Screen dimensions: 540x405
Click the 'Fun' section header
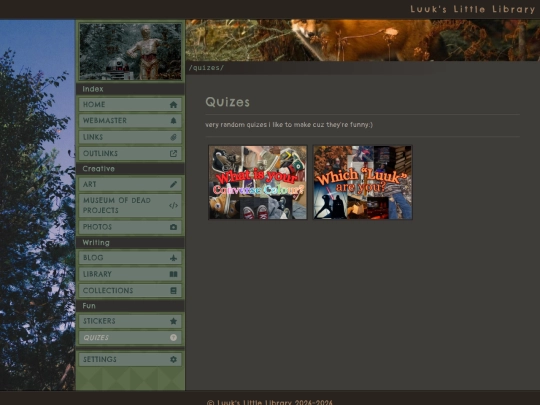pyautogui.click(x=89, y=306)
